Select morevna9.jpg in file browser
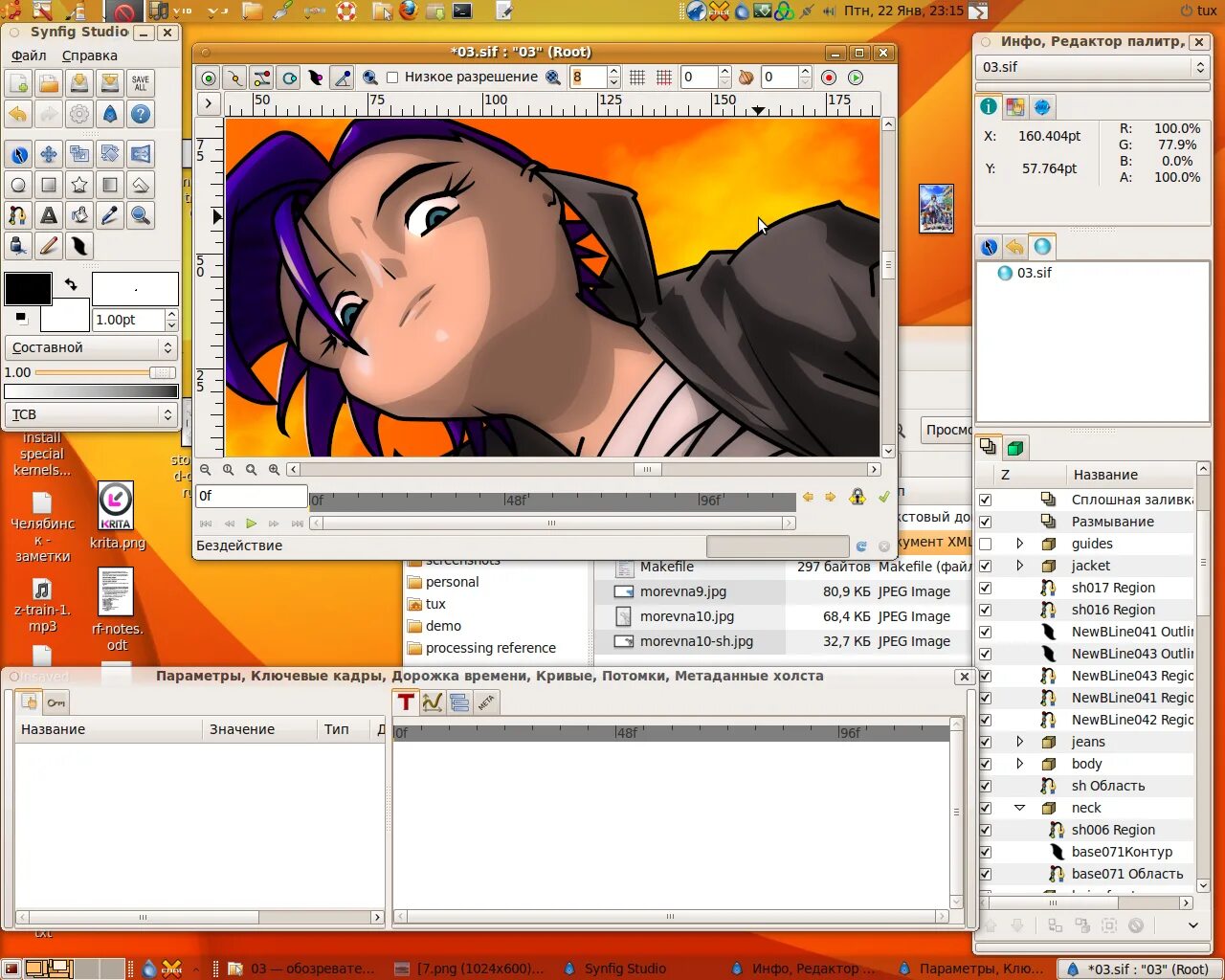The width and height of the screenshot is (1225, 980). [x=683, y=591]
